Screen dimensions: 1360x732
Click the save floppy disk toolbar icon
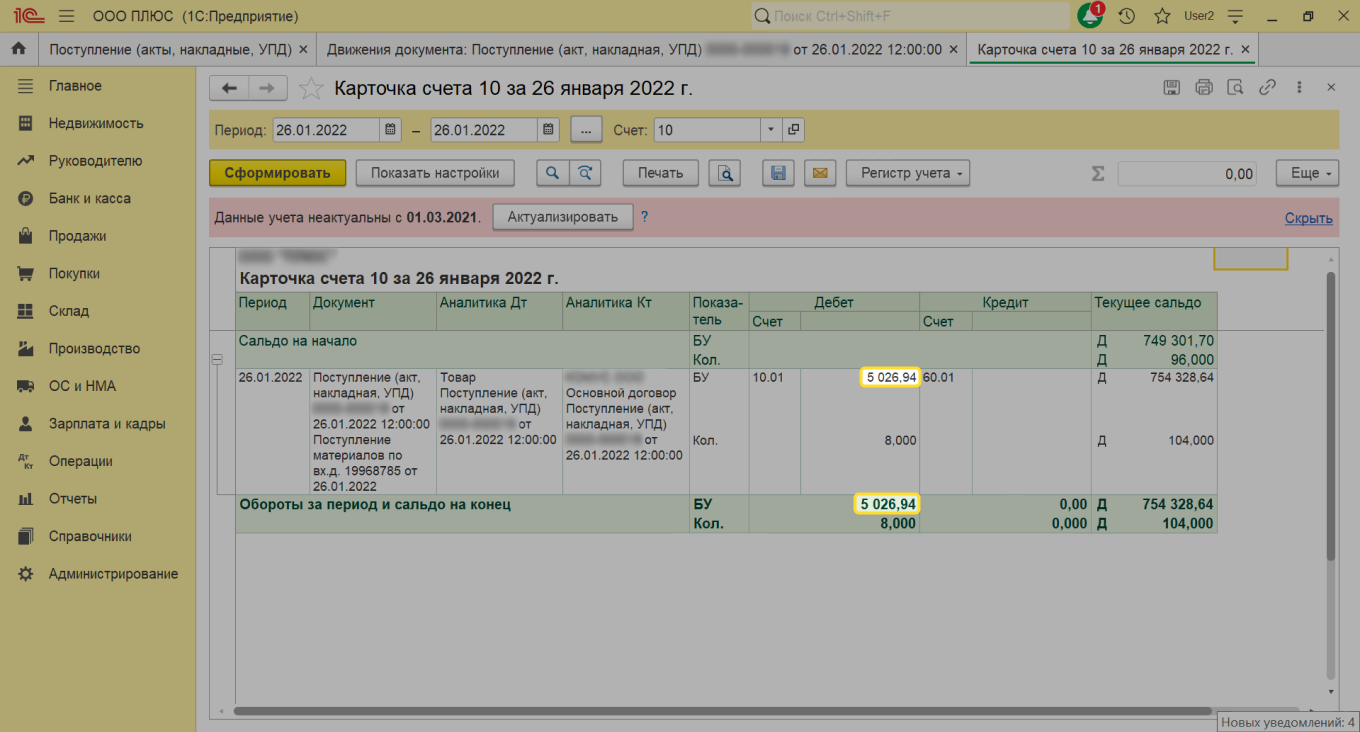point(778,173)
